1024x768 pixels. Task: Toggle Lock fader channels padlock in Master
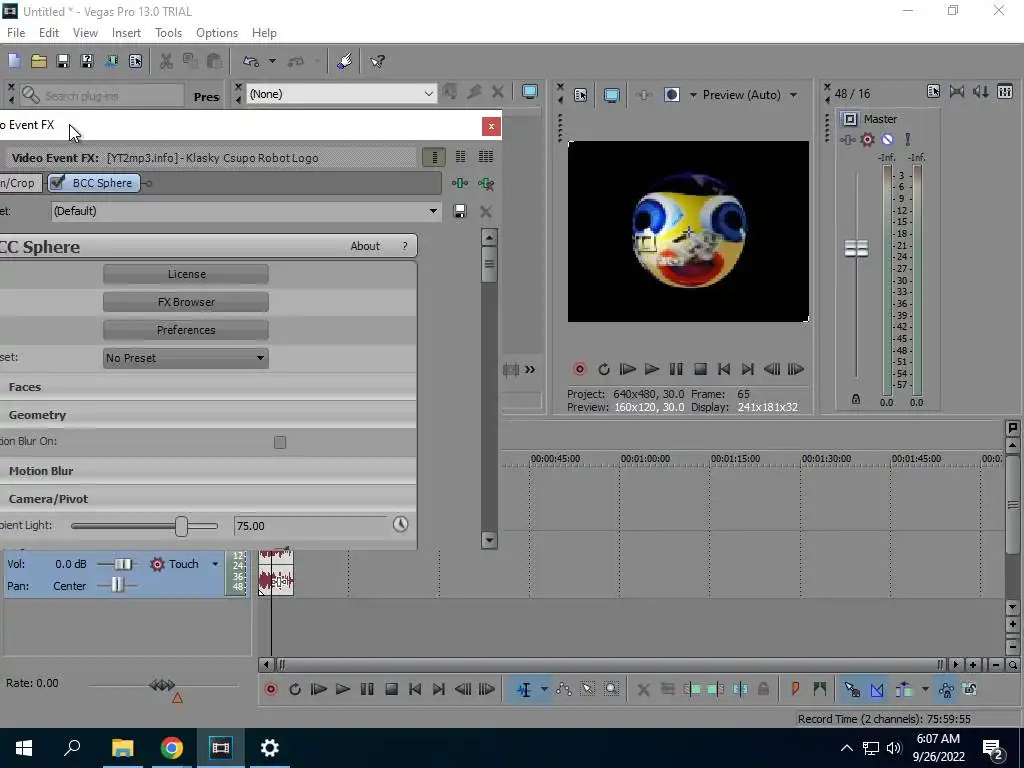coord(856,399)
